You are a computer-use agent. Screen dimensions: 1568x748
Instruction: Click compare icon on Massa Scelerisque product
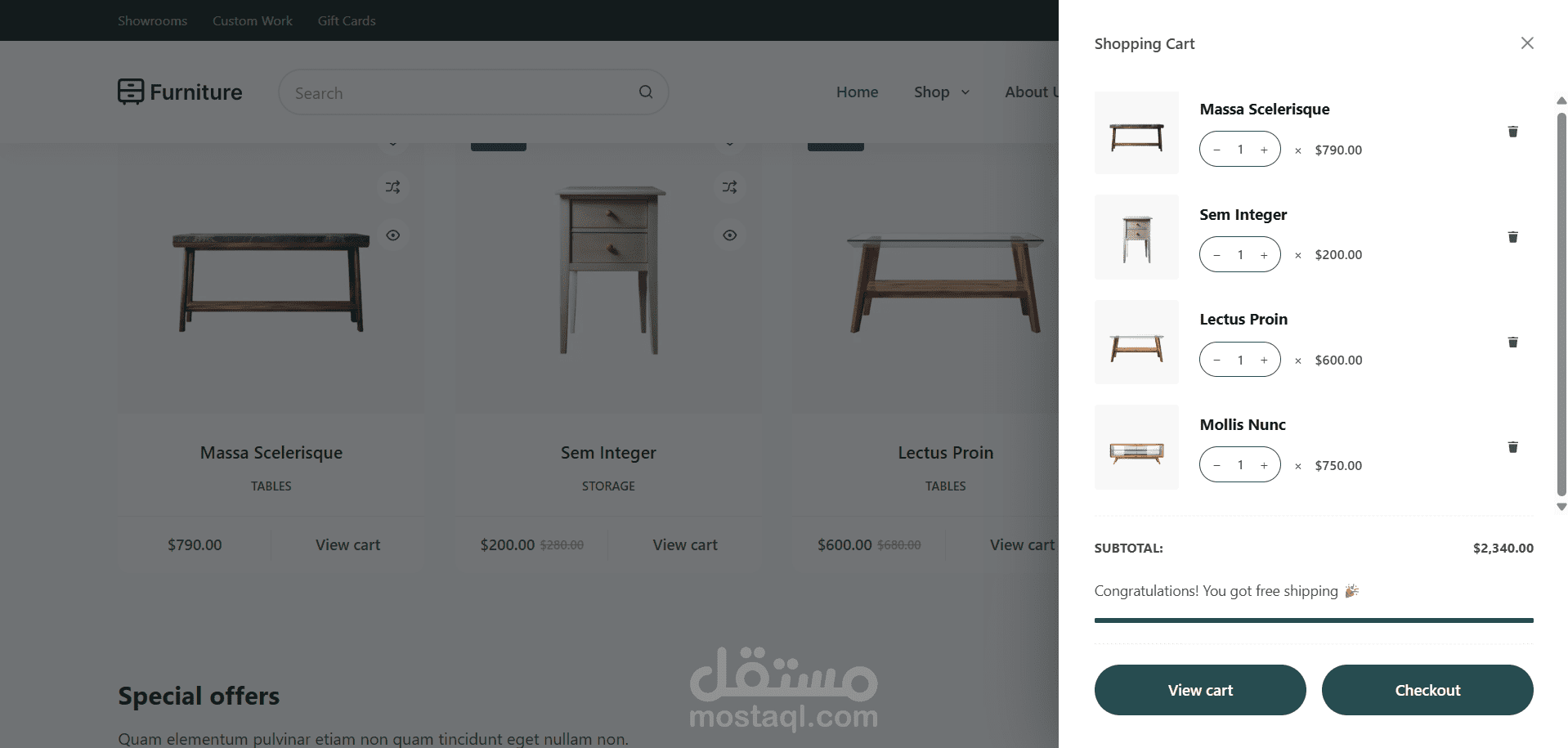(x=393, y=187)
